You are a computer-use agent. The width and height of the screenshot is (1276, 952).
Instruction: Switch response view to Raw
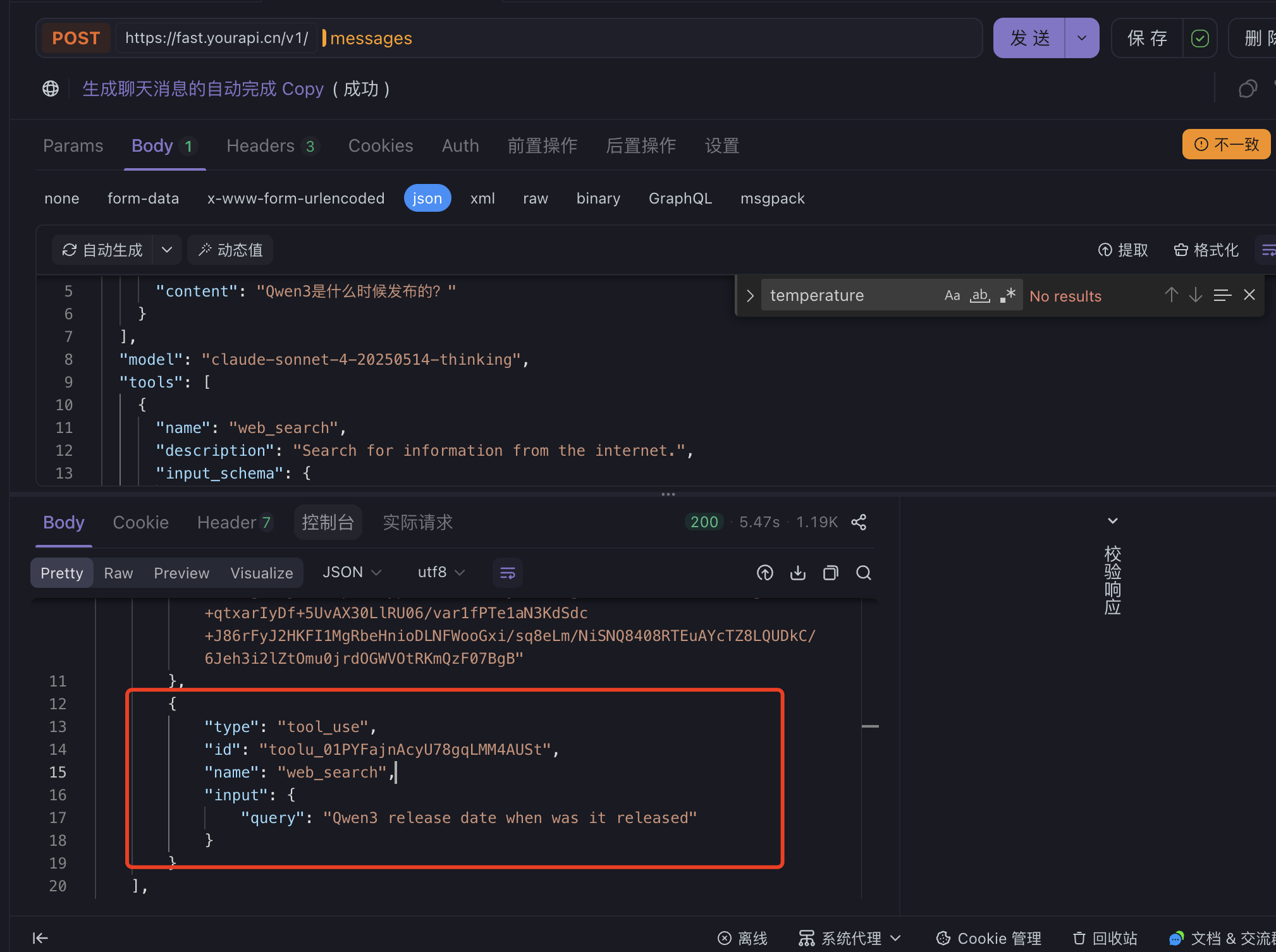pos(118,573)
